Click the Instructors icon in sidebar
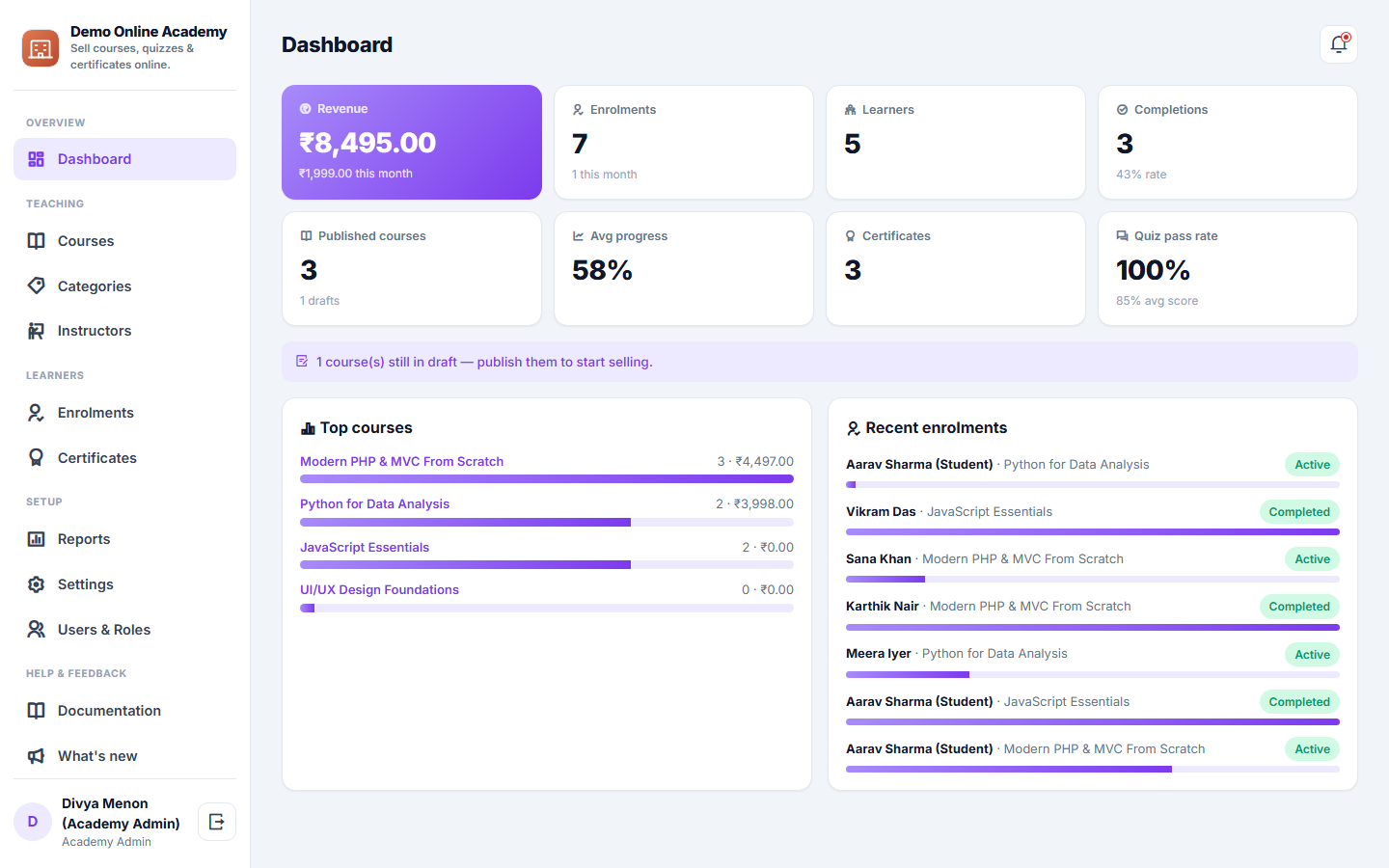Screen dimensions: 1389x868 [x=36, y=331]
